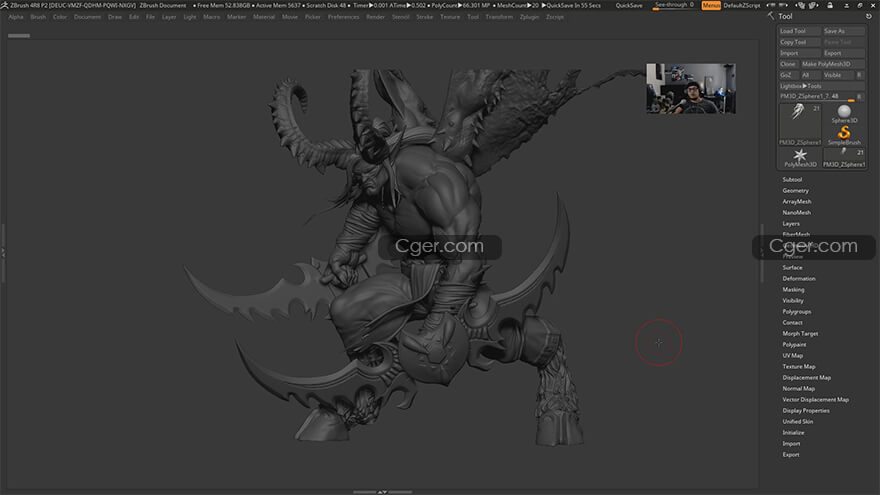Click the Load Tool button
The image size is (880, 495).
[x=800, y=31]
